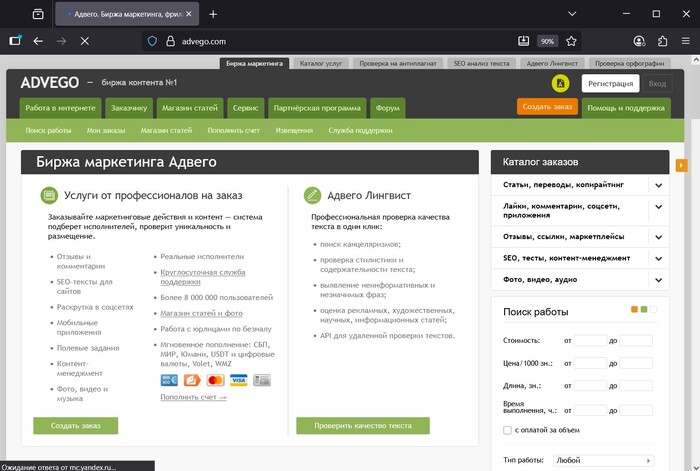This screenshot has height=471, width=700.
Task: Go to the Форум menu item
Action: pyautogui.click(x=388, y=108)
